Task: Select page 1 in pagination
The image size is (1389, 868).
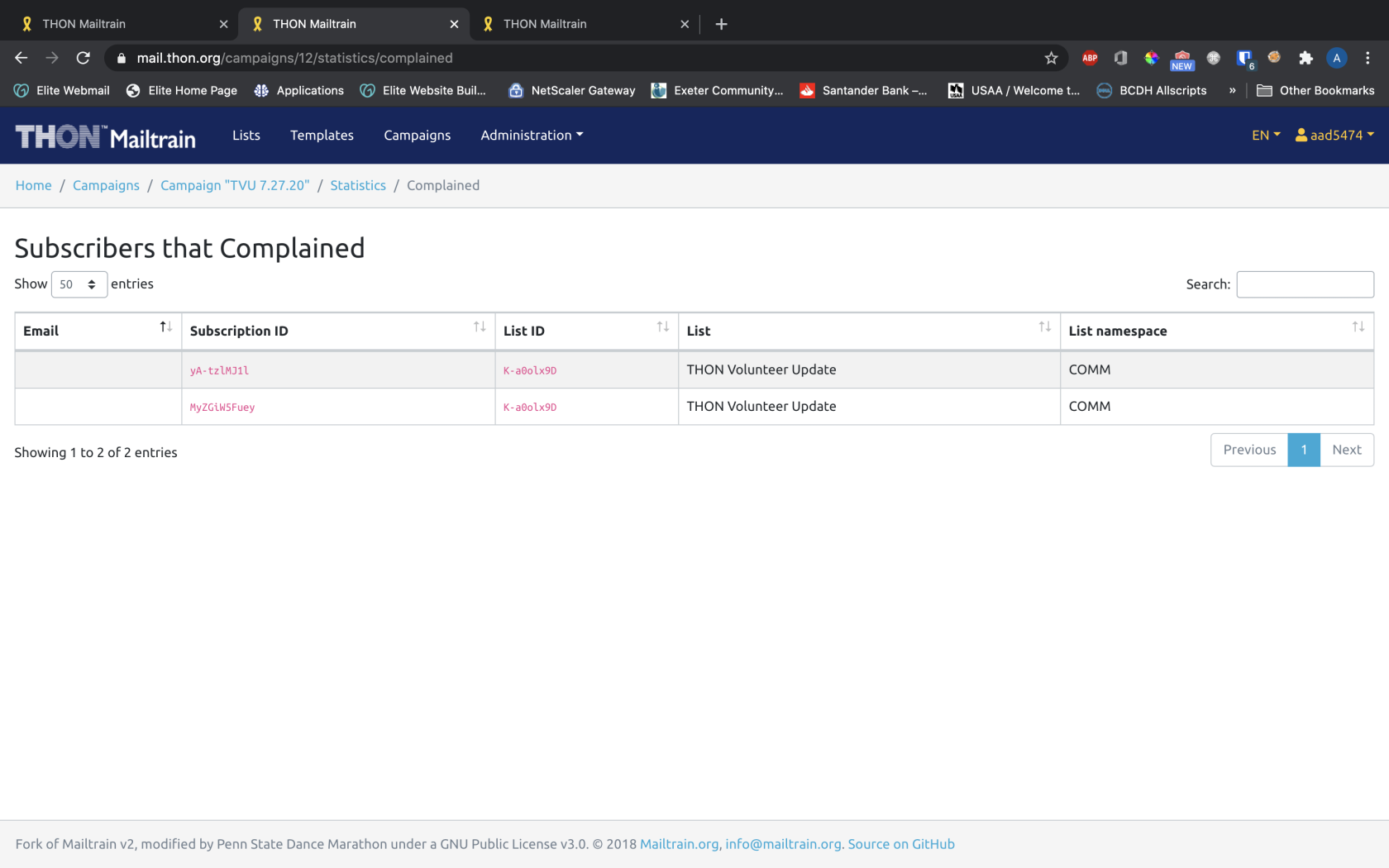Action: pos(1304,450)
